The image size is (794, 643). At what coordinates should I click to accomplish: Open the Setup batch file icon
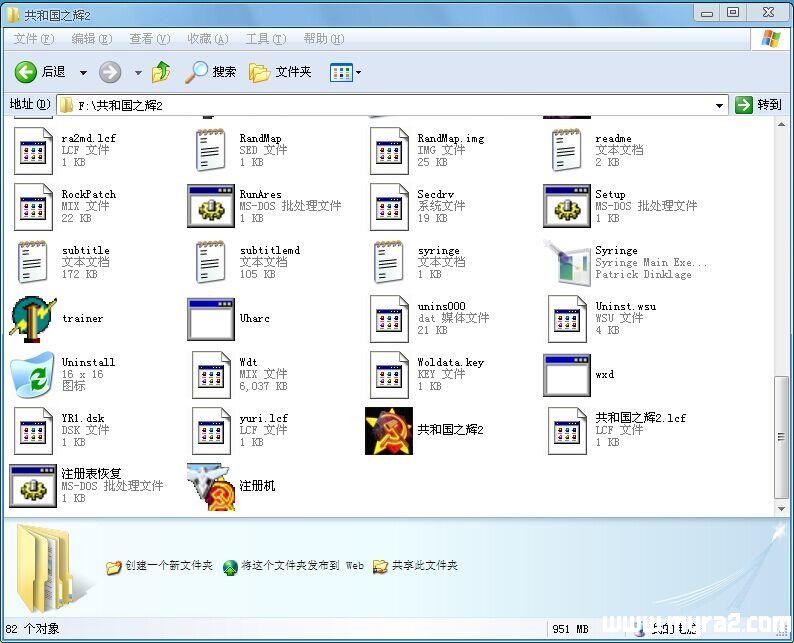(567, 207)
